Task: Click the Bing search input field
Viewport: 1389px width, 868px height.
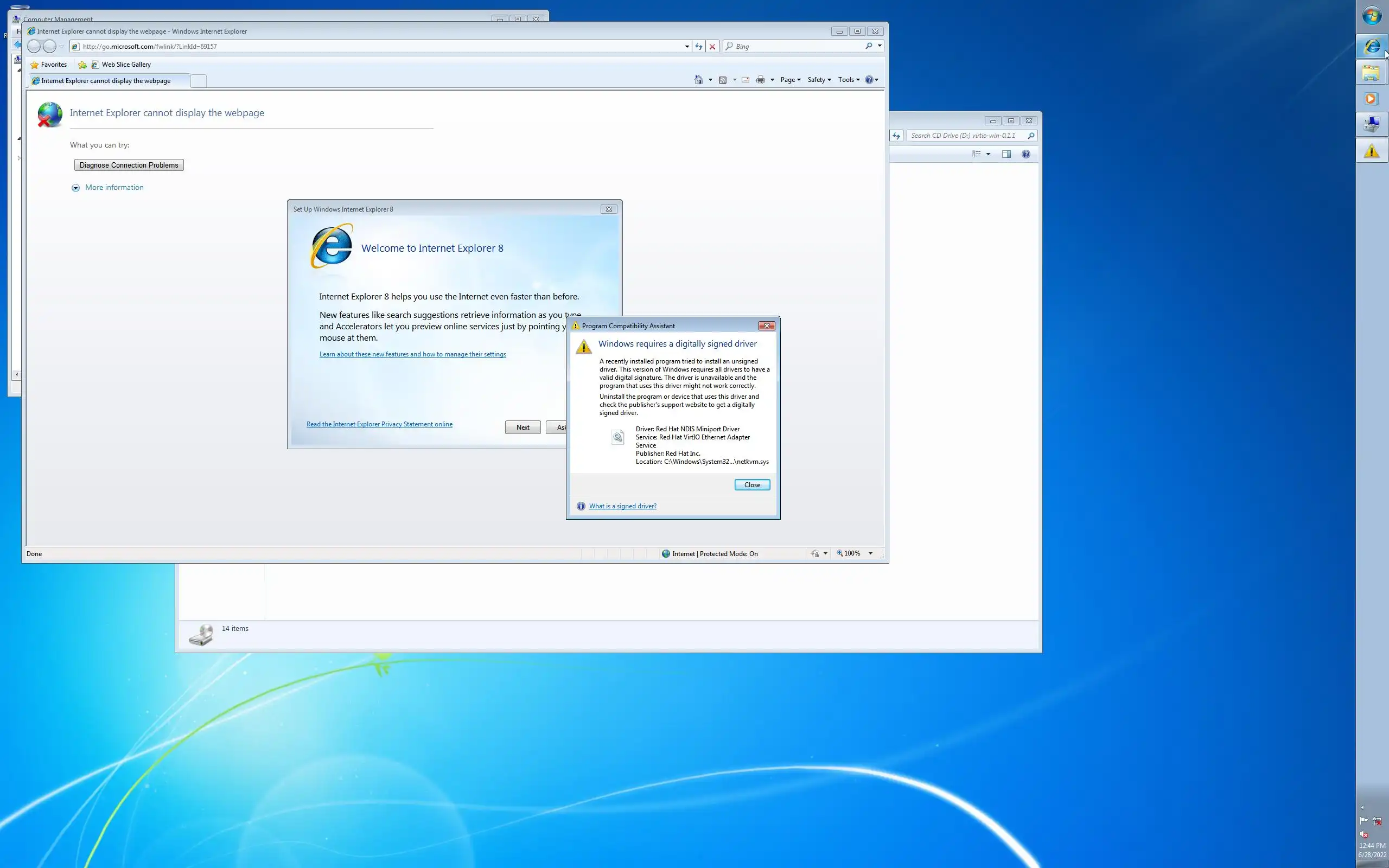Action: tap(798, 47)
